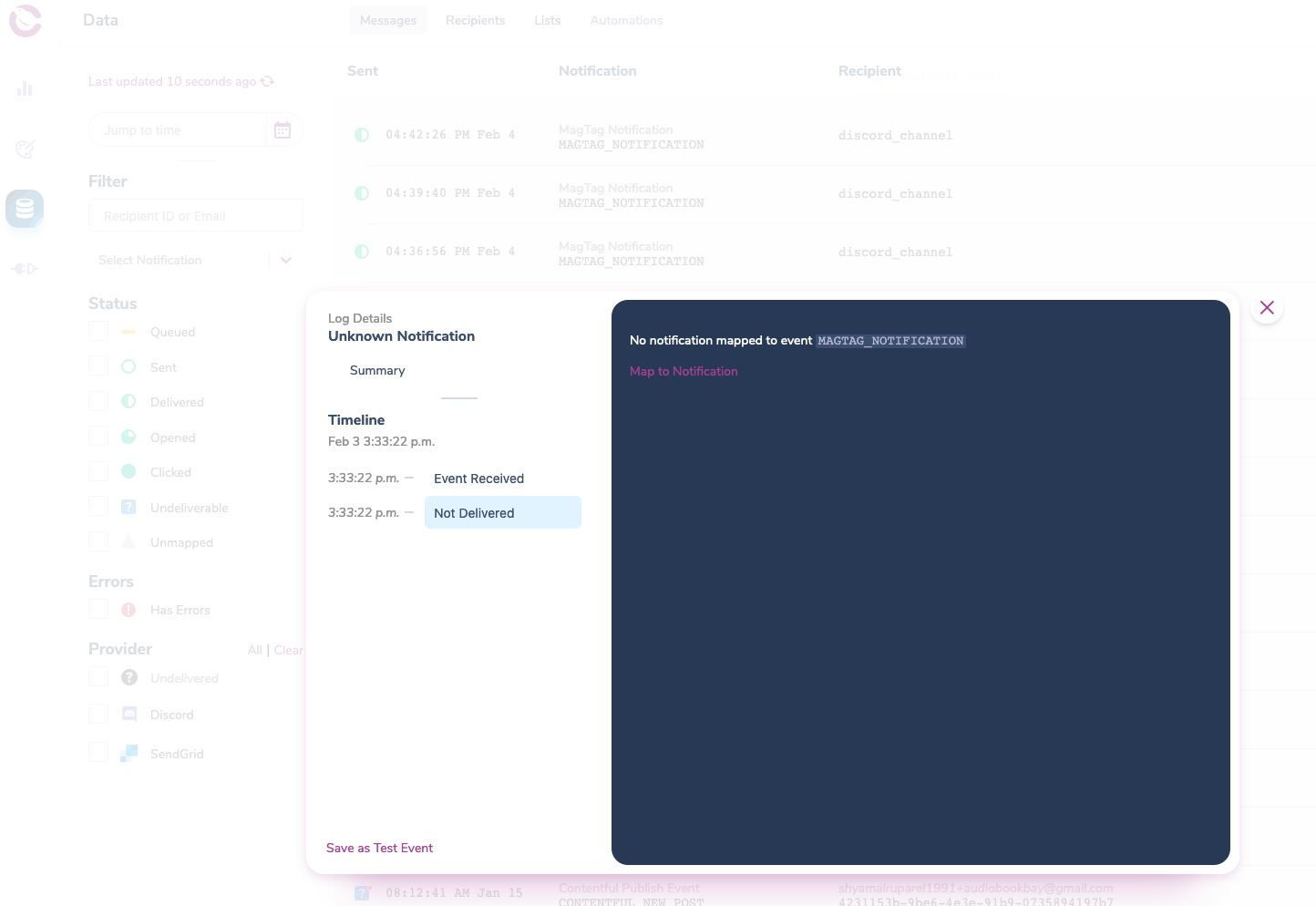Switch to the Recipients tab

tap(475, 20)
